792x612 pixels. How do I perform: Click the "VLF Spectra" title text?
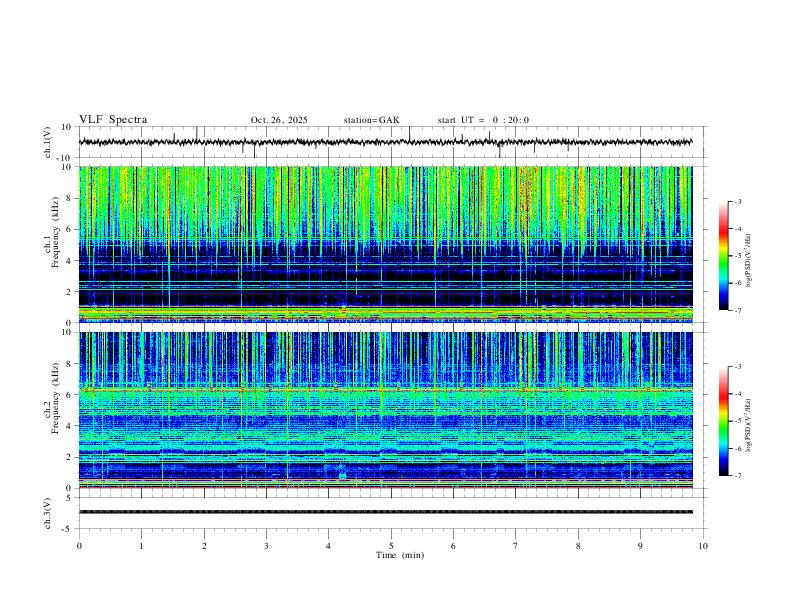coord(113,120)
